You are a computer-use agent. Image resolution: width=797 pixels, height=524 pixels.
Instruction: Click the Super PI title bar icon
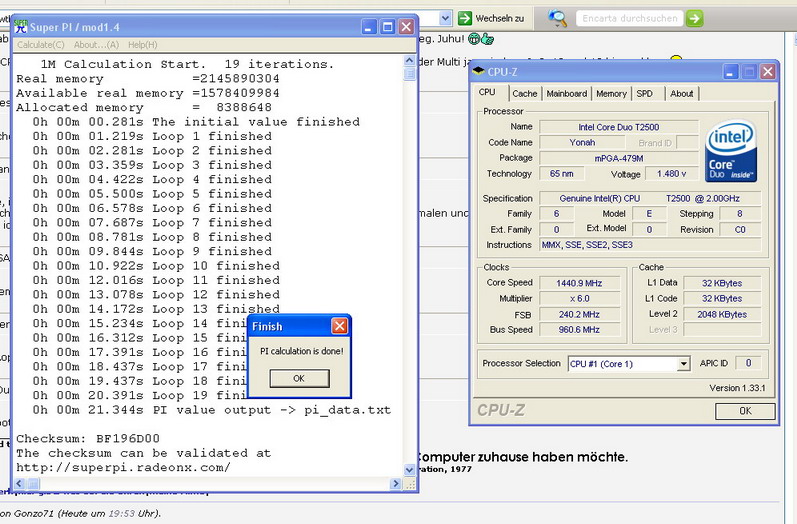coord(21,26)
